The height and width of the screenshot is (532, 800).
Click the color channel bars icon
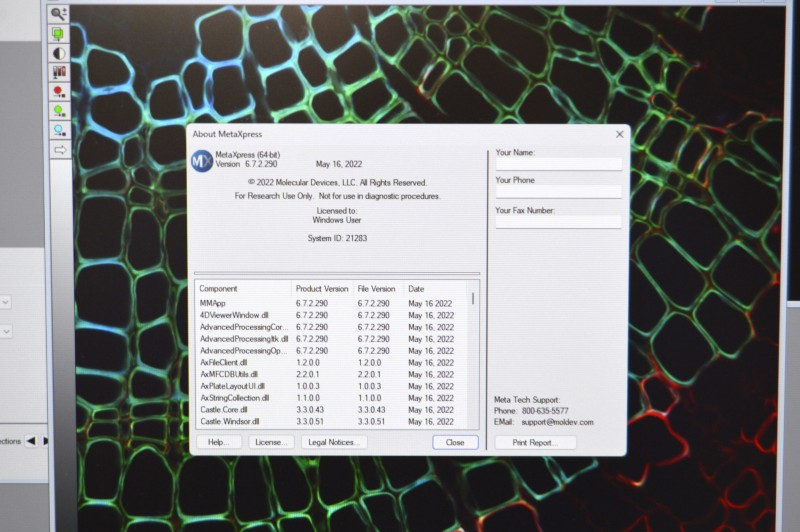[x=59, y=72]
